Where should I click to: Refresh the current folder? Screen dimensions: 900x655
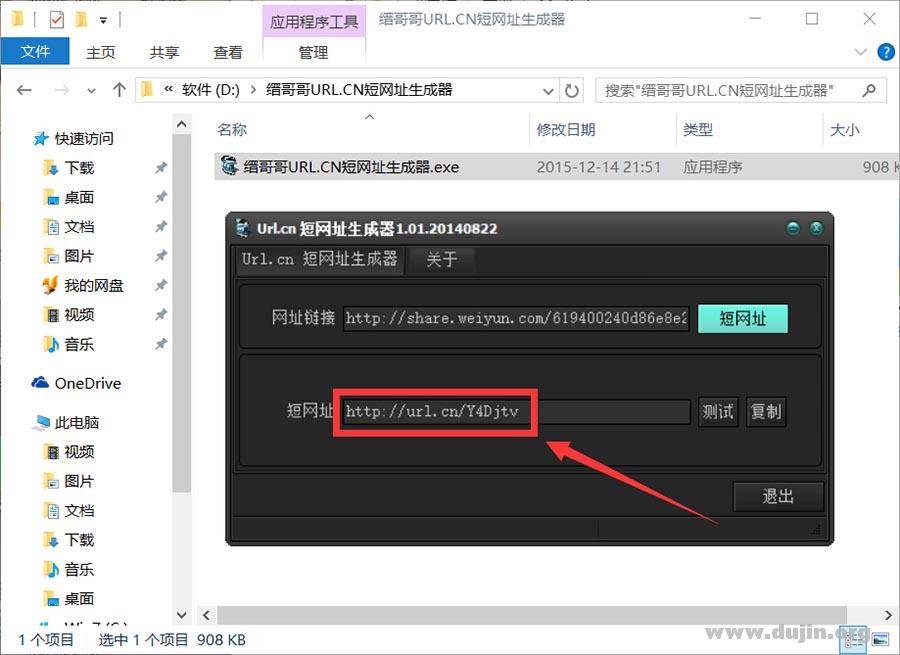tap(572, 91)
